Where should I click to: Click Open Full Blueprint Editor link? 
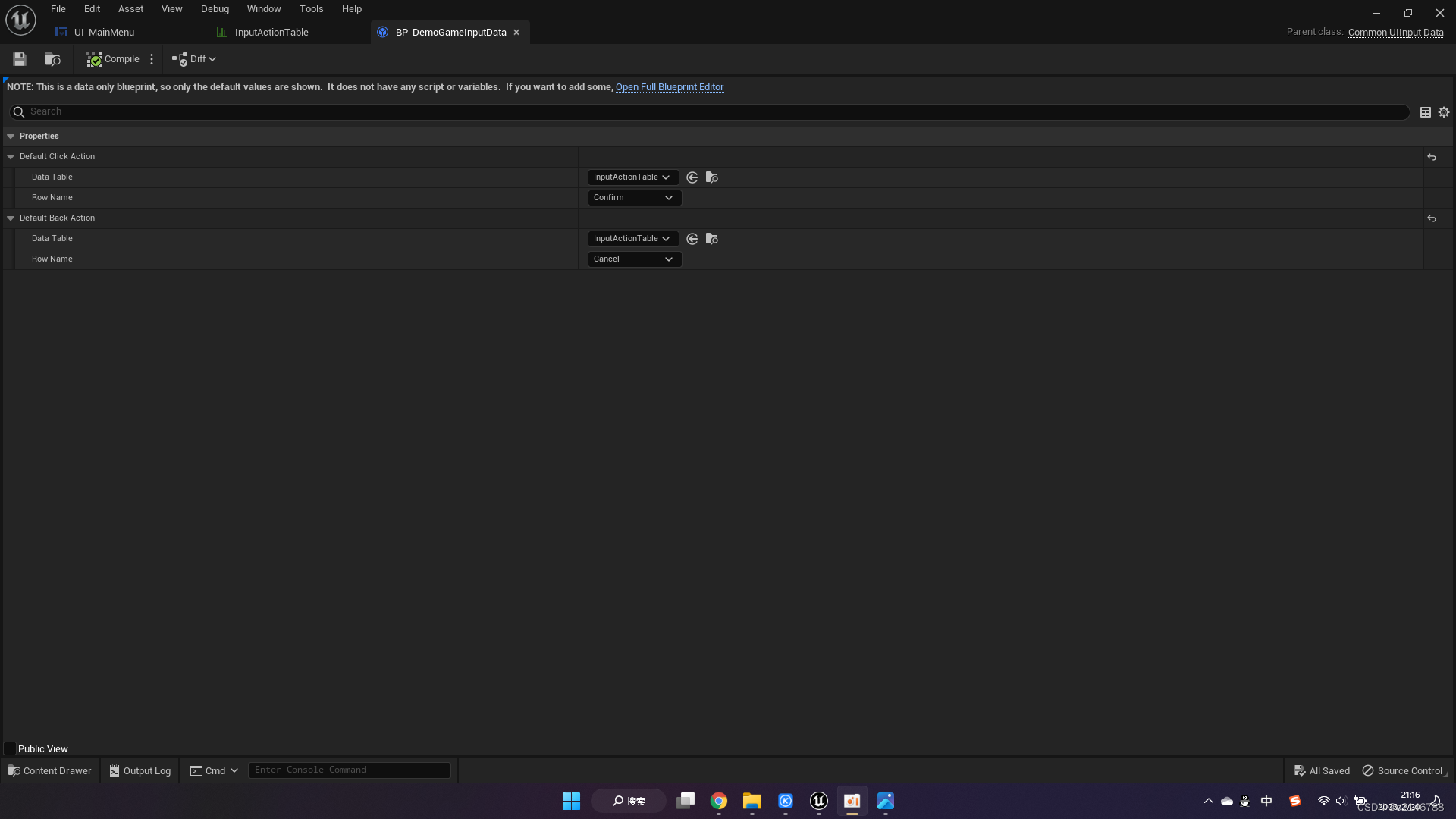(x=669, y=87)
